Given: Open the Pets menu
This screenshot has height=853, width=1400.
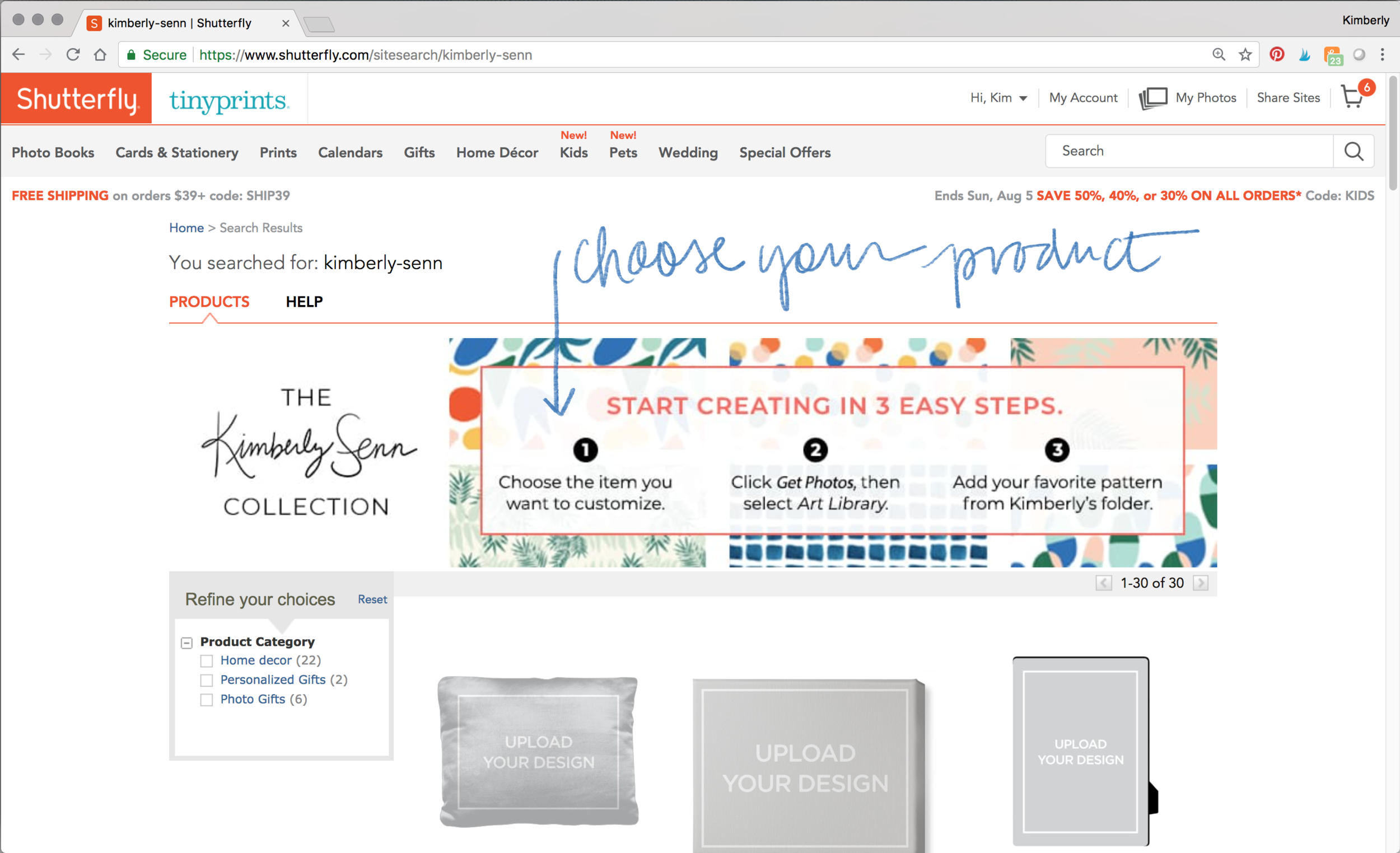Looking at the screenshot, I should (623, 152).
